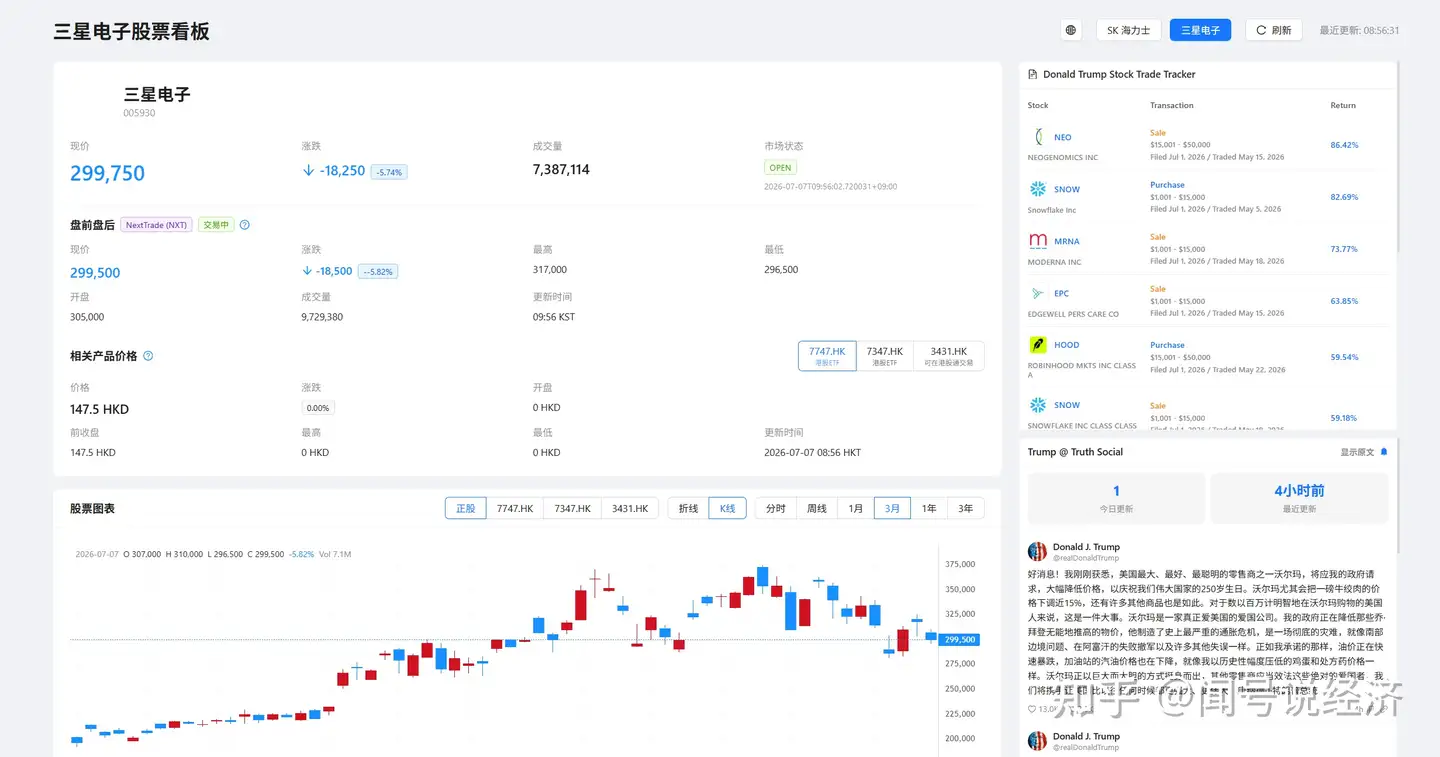Click the document icon beside Donald Trump Stock Trade Tracker
Viewport: 1440px width, 757px height.
(x=1033, y=74)
